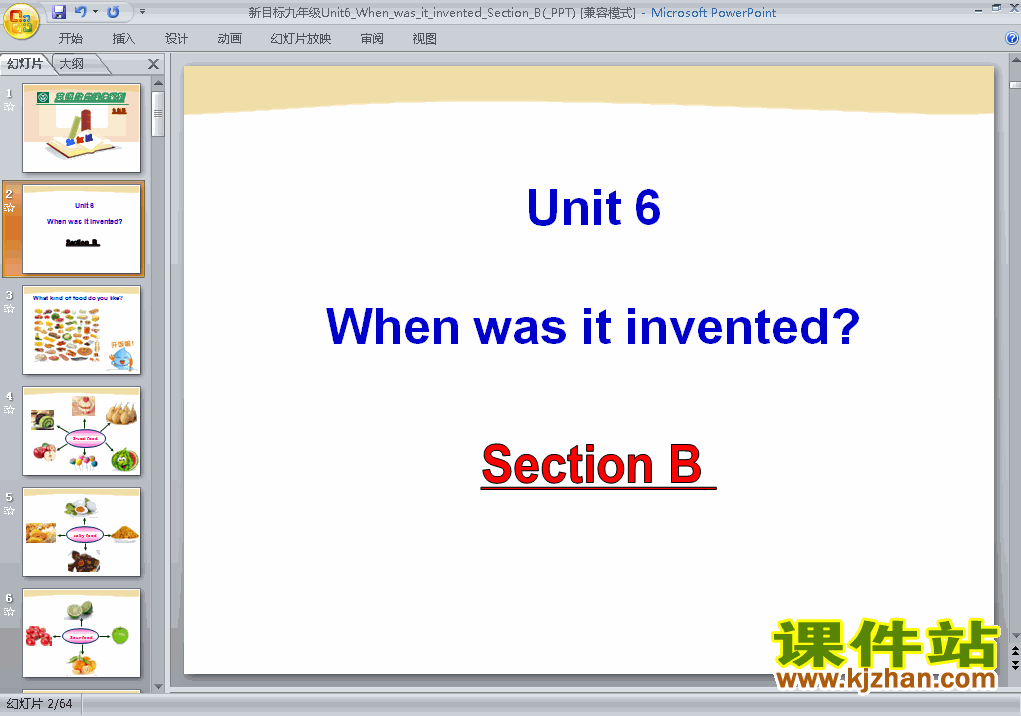The height and width of the screenshot is (716, 1021).
Task: Open the 视图 ribbon tab
Action: tap(425, 39)
